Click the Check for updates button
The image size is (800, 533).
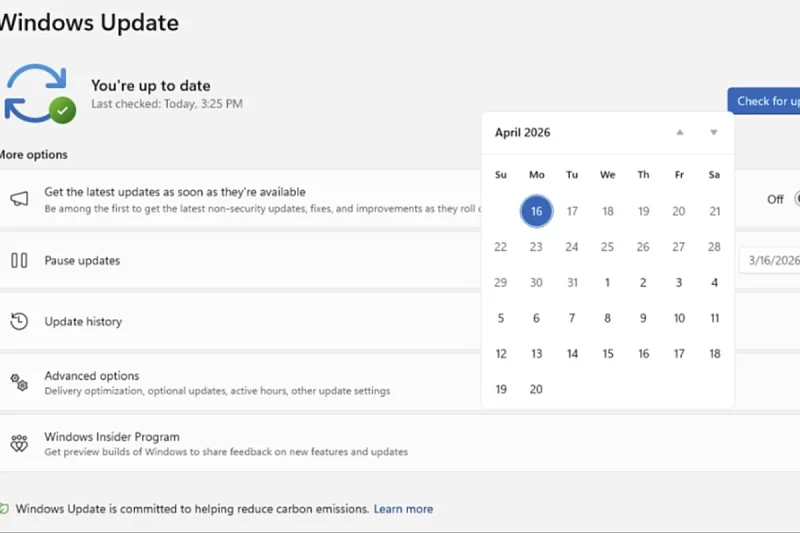point(765,101)
